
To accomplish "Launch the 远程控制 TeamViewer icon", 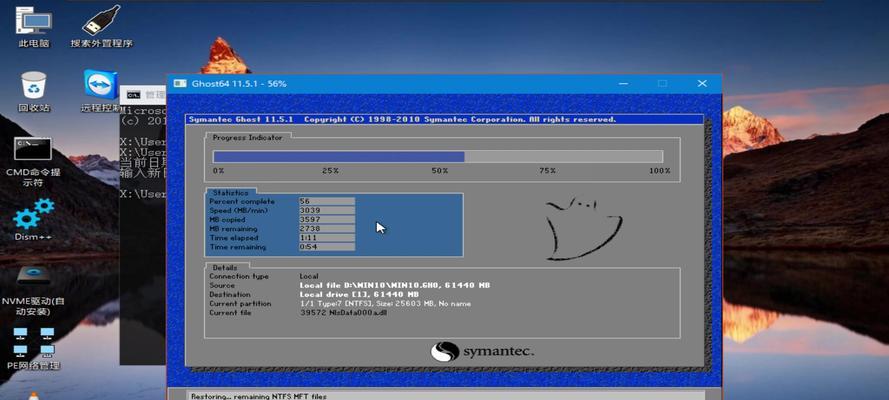I will [100, 91].
